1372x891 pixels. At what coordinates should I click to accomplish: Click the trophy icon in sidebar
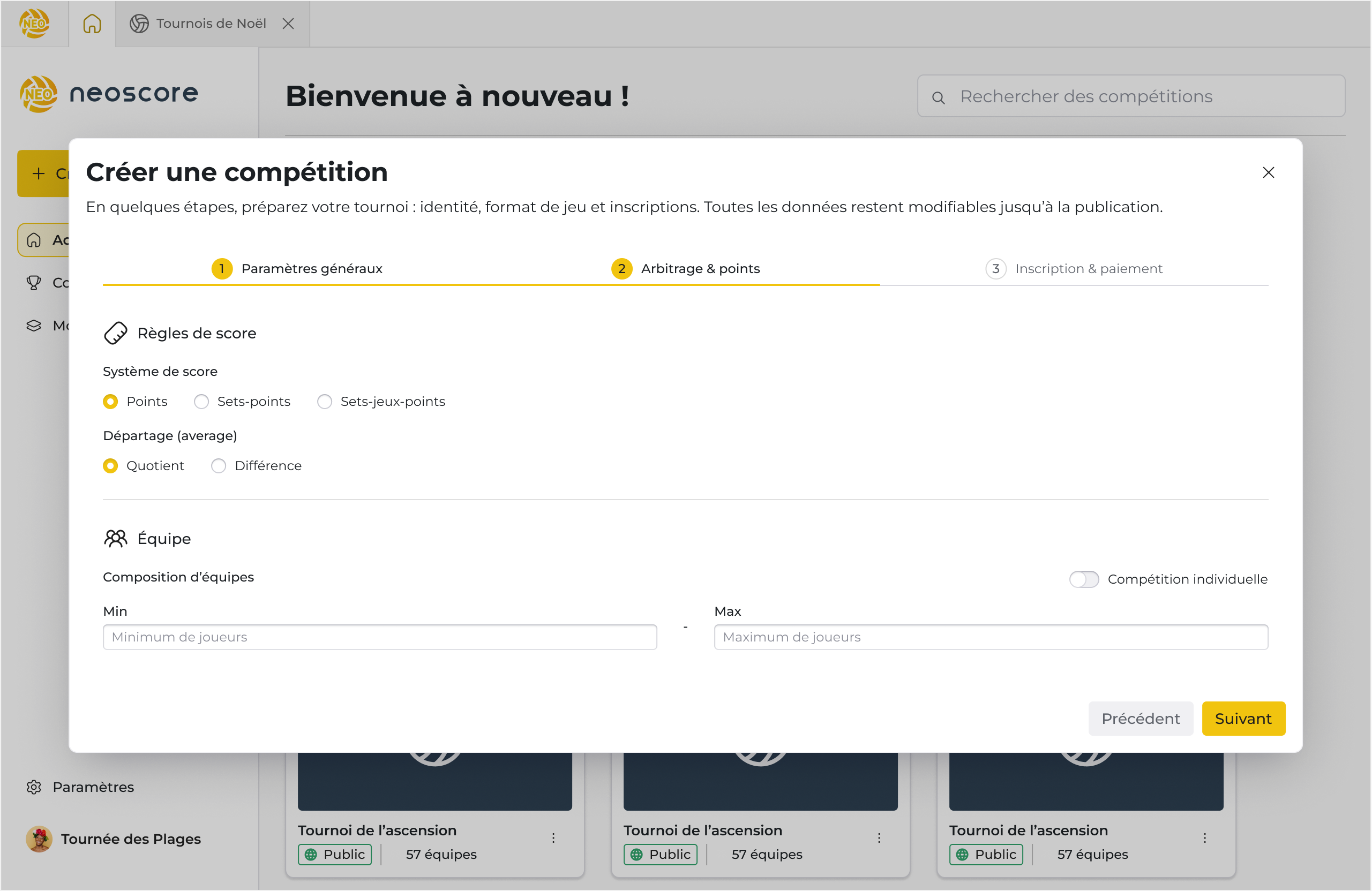point(34,282)
